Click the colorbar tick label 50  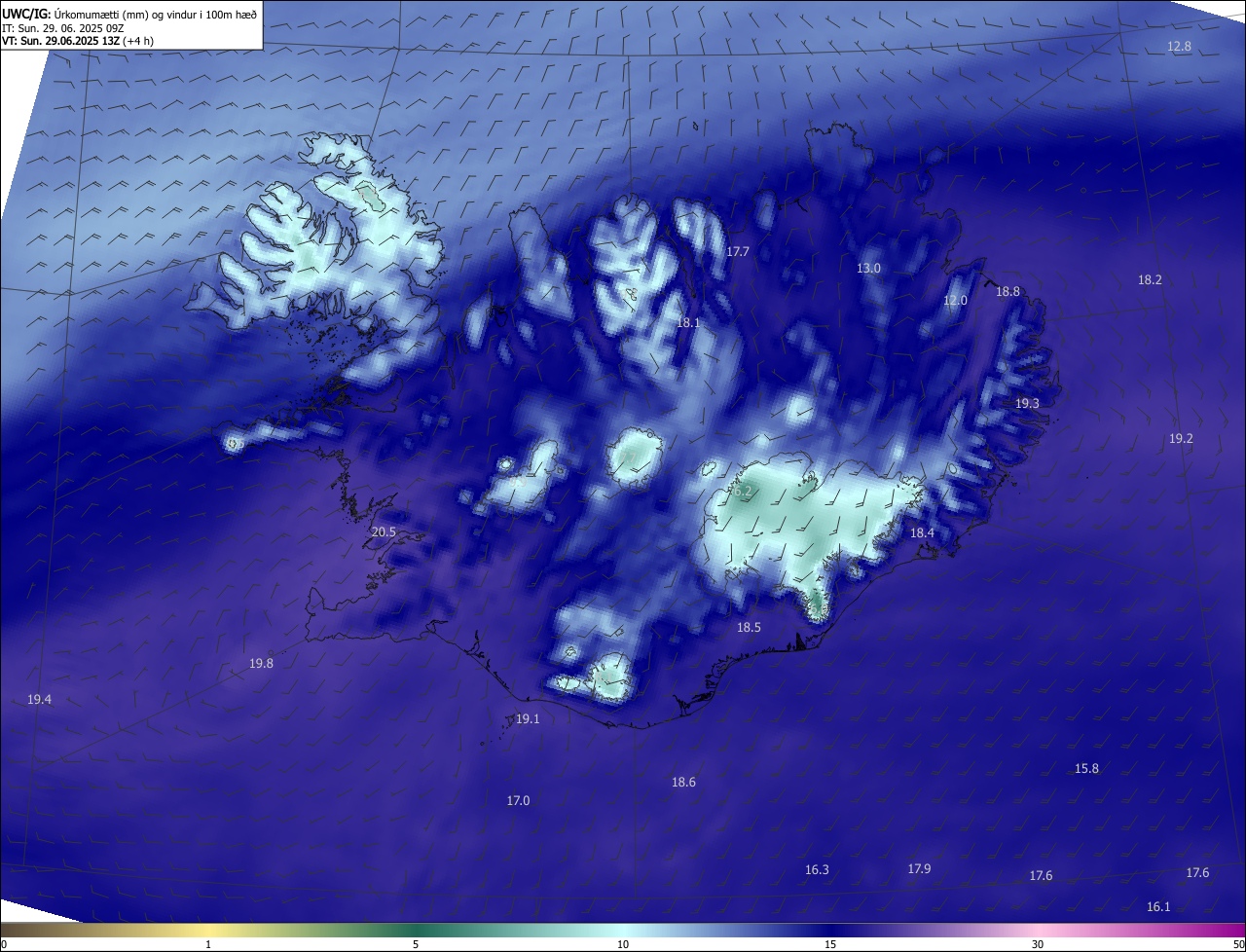[1238, 945]
